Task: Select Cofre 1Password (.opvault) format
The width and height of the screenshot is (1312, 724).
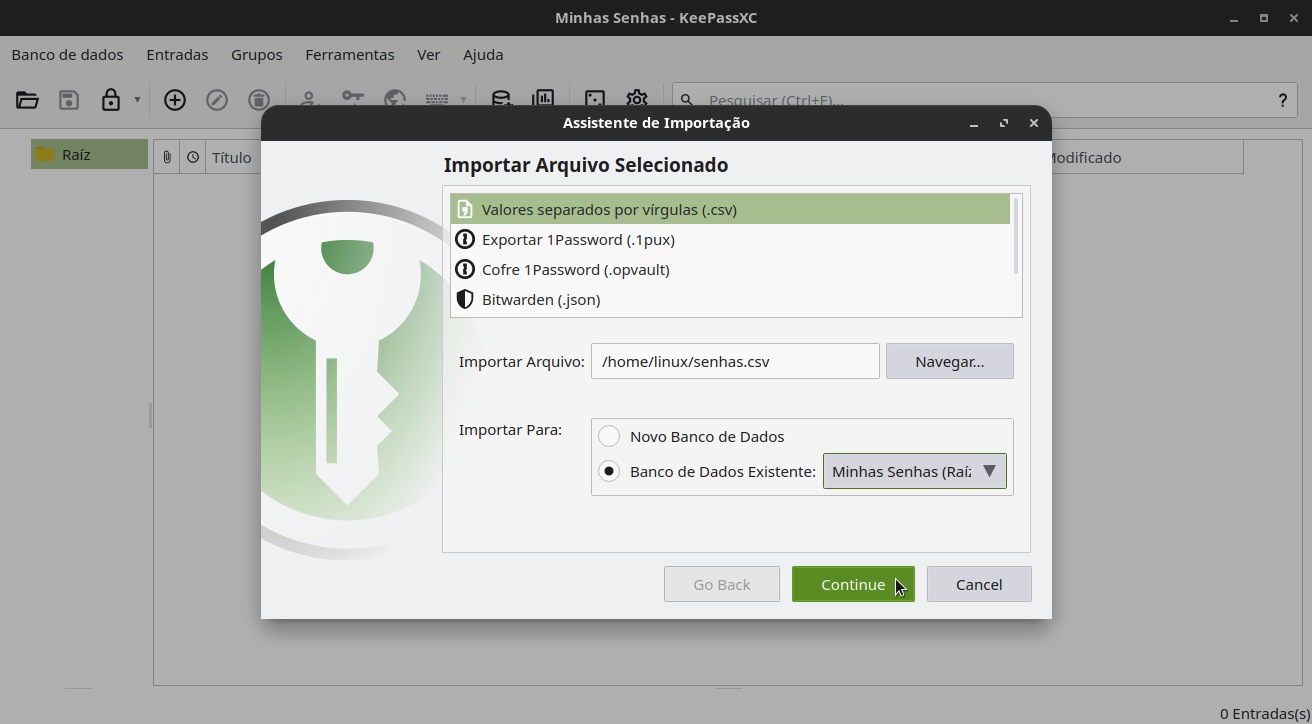Action: [x=730, y=270]
